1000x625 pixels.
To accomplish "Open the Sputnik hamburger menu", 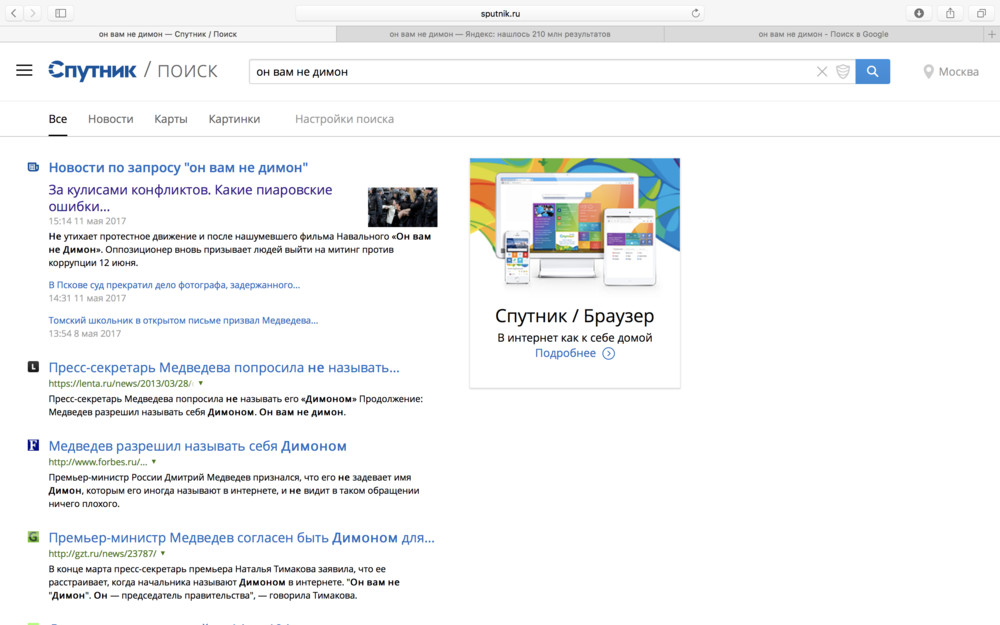I will tap(24, 71).
